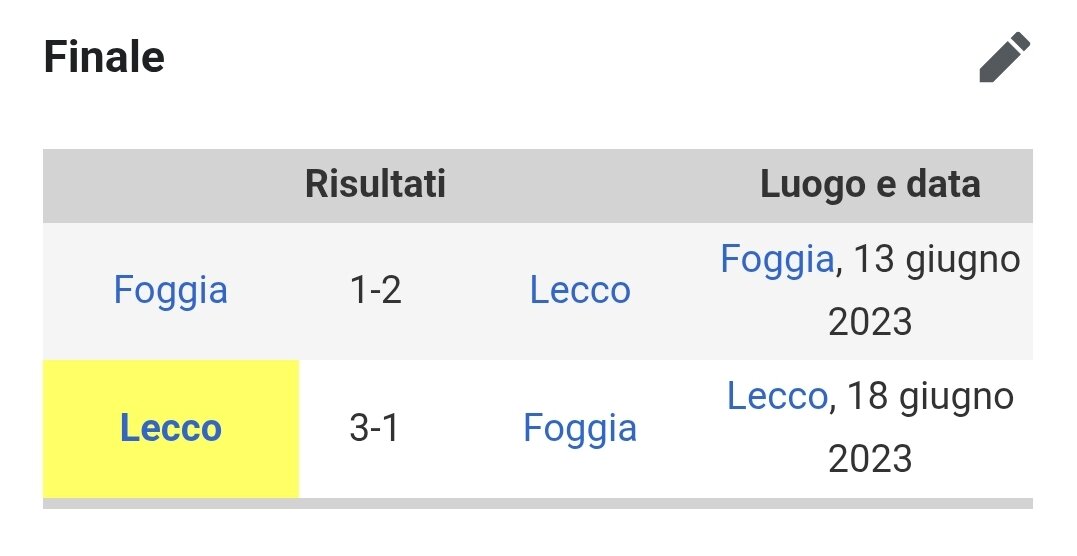Click the 2023 text under 18 giugno

coord(870,459)
